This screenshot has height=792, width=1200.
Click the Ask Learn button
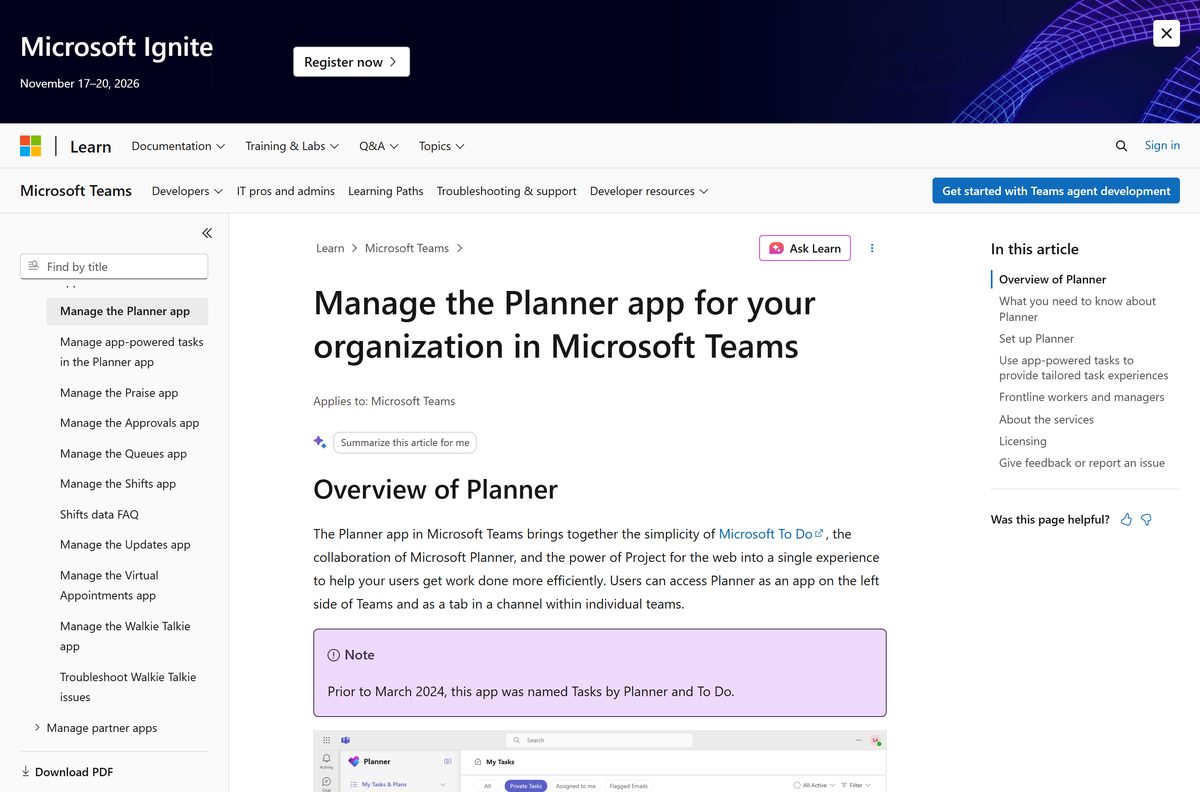click(x=805, y=248)
